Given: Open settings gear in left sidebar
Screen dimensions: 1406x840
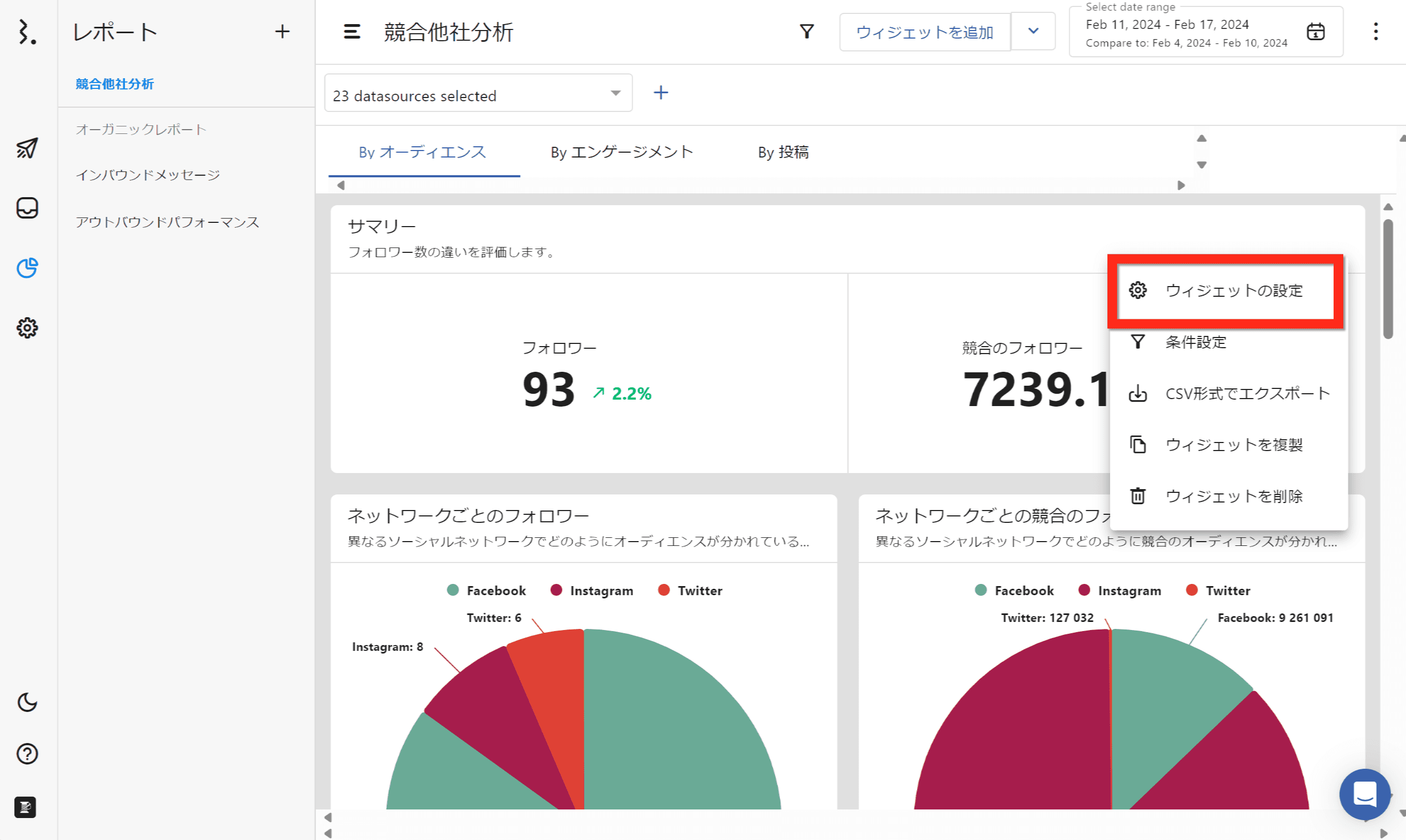Looking at the screenshot, I should [x=27, y=328].
